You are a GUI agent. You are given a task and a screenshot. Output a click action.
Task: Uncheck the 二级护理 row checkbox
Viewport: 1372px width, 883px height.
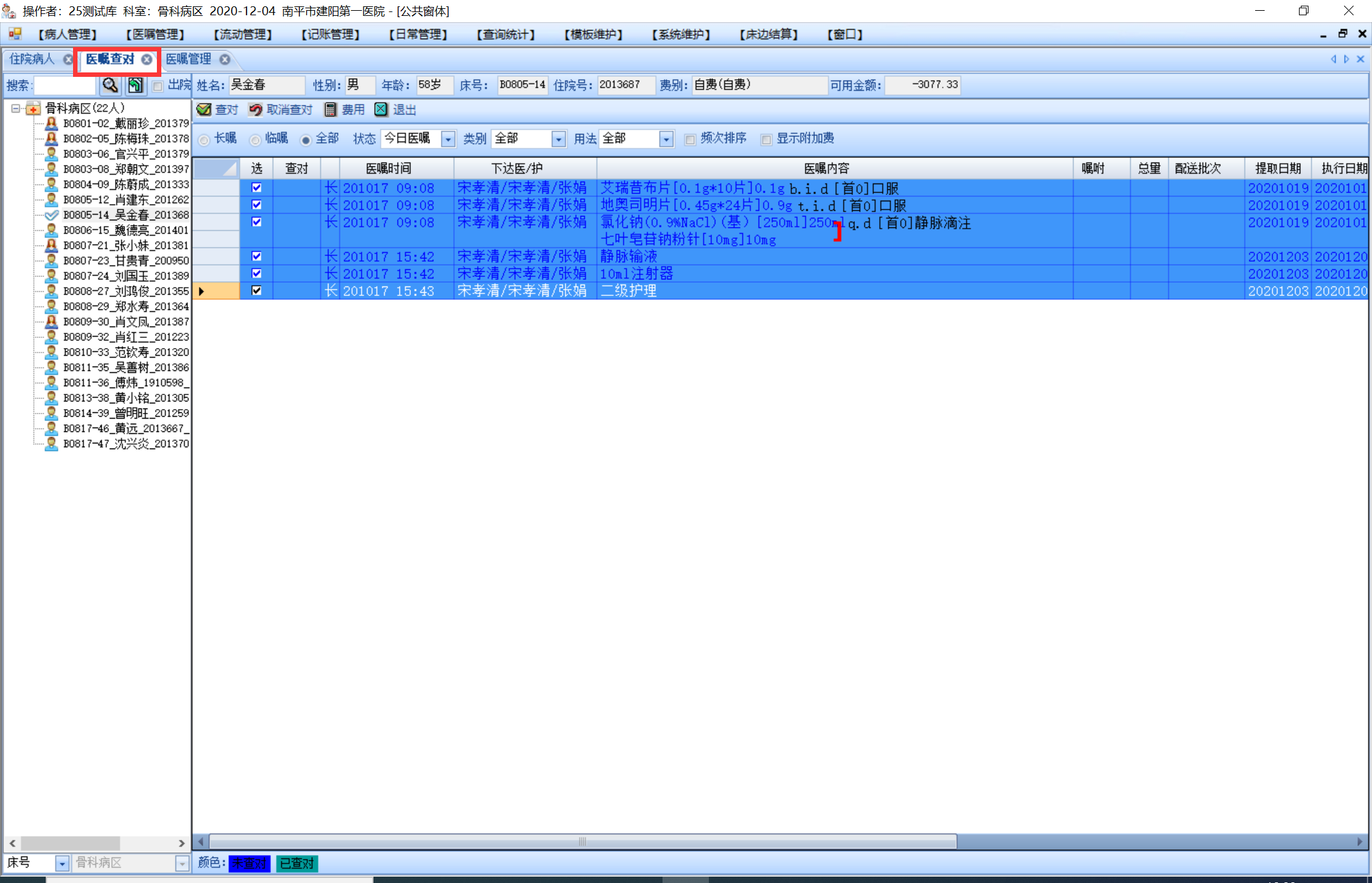coord(257,291)
